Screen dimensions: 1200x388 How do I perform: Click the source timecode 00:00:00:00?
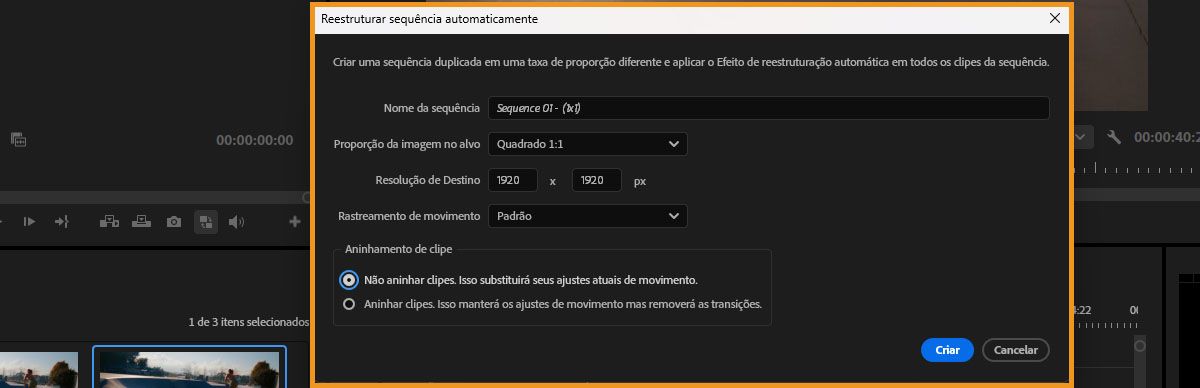(x=255, y=140)
